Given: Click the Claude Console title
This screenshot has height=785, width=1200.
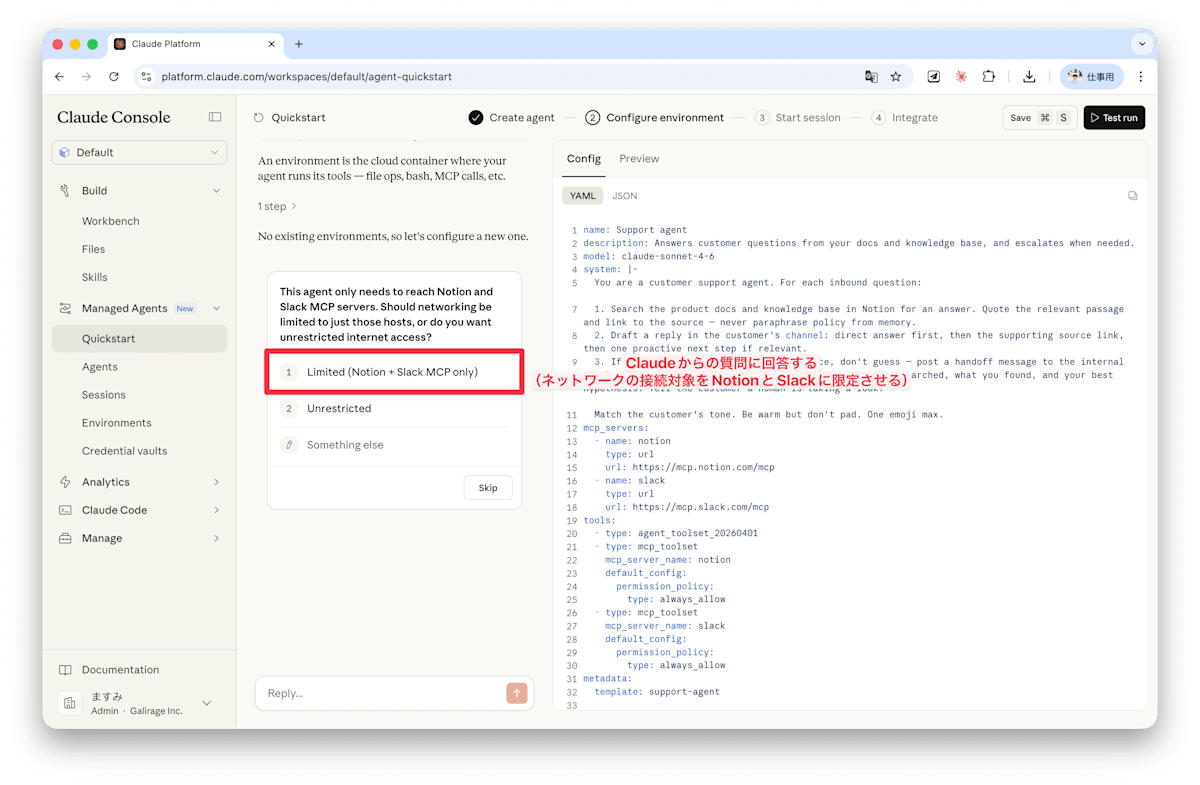Looking at the screenshot, I should 114,117.
